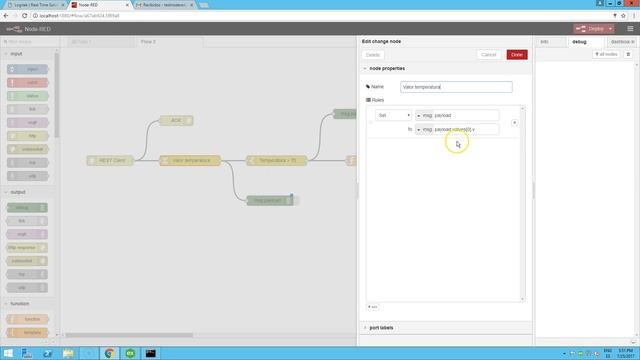Select the link node in output category

(x=27, y=221)
